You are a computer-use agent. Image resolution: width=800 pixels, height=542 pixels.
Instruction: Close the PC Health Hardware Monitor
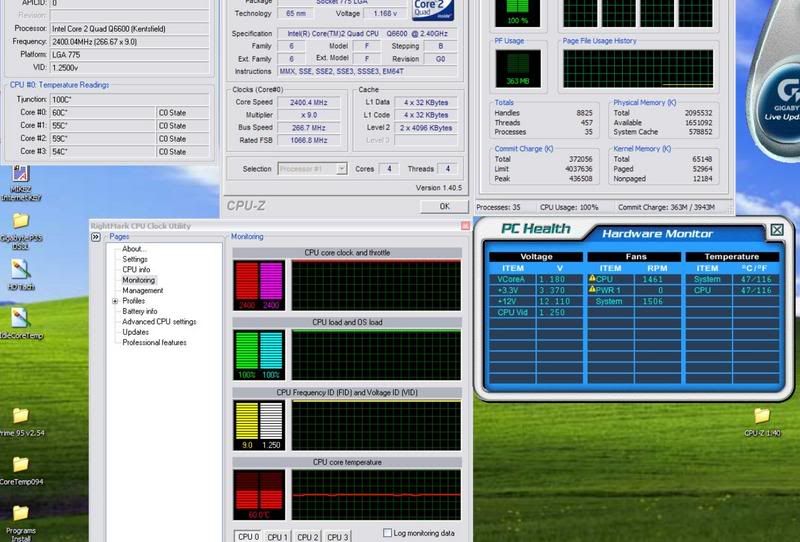[x=776, y=230]
